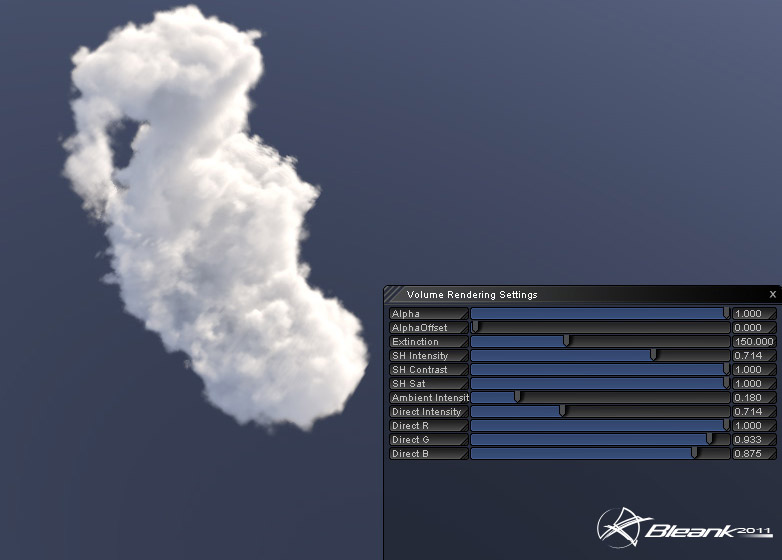Click the Ambient Intensity slider handle
This screenshot has height=560, width=782.
pyautogui.click(x=517, y=397)
